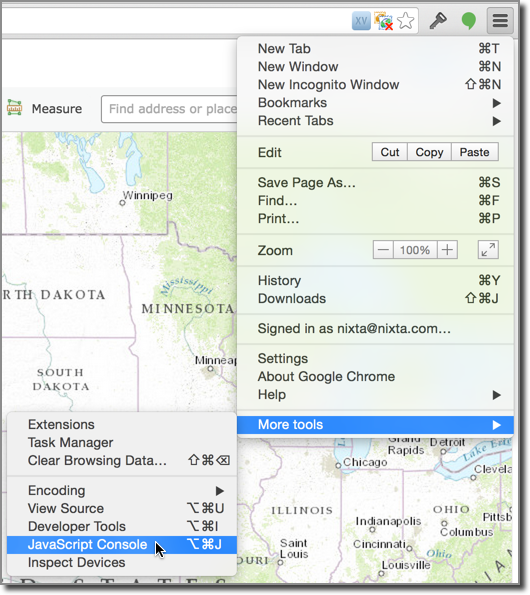Click the SOUTH DAKOTA label on the map
Screen dimensions: 530x595
tap(61, 379)
